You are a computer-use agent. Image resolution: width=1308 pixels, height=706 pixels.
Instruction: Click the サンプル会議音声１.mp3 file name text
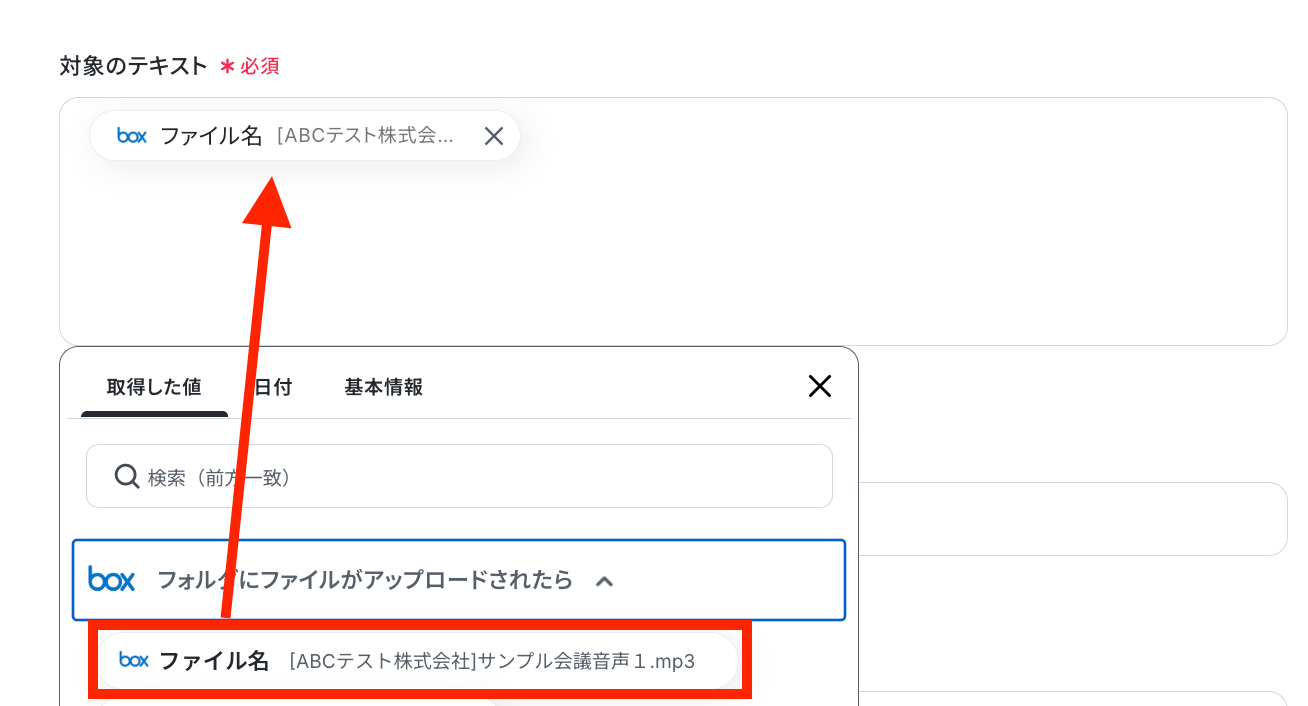pyautogui.click(x=492, y=661)
